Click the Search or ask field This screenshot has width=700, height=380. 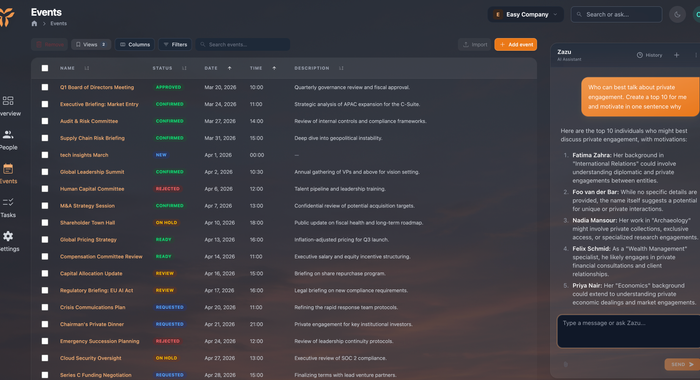click(x=617, y=14)
